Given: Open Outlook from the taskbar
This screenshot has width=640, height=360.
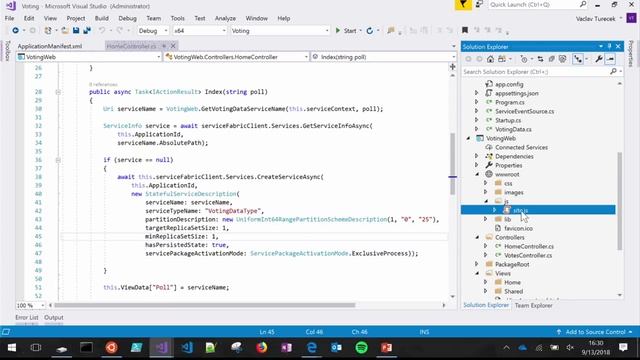Looking at the screenshot, I should 337,347.
